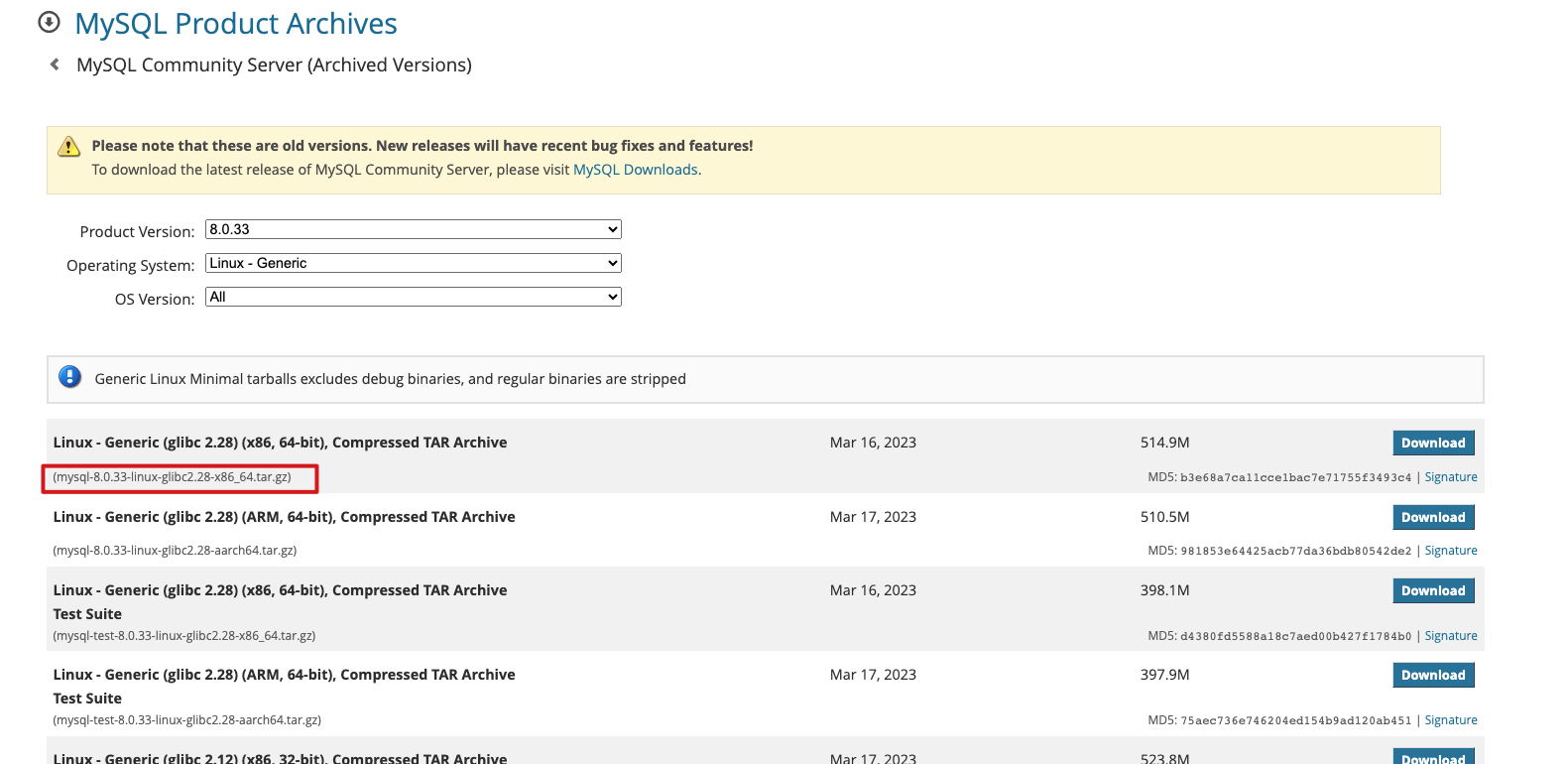Open the Product Version 8.0.33 dropdown
The height and width of the screenshot is (764, 1568).
(414, 229)
